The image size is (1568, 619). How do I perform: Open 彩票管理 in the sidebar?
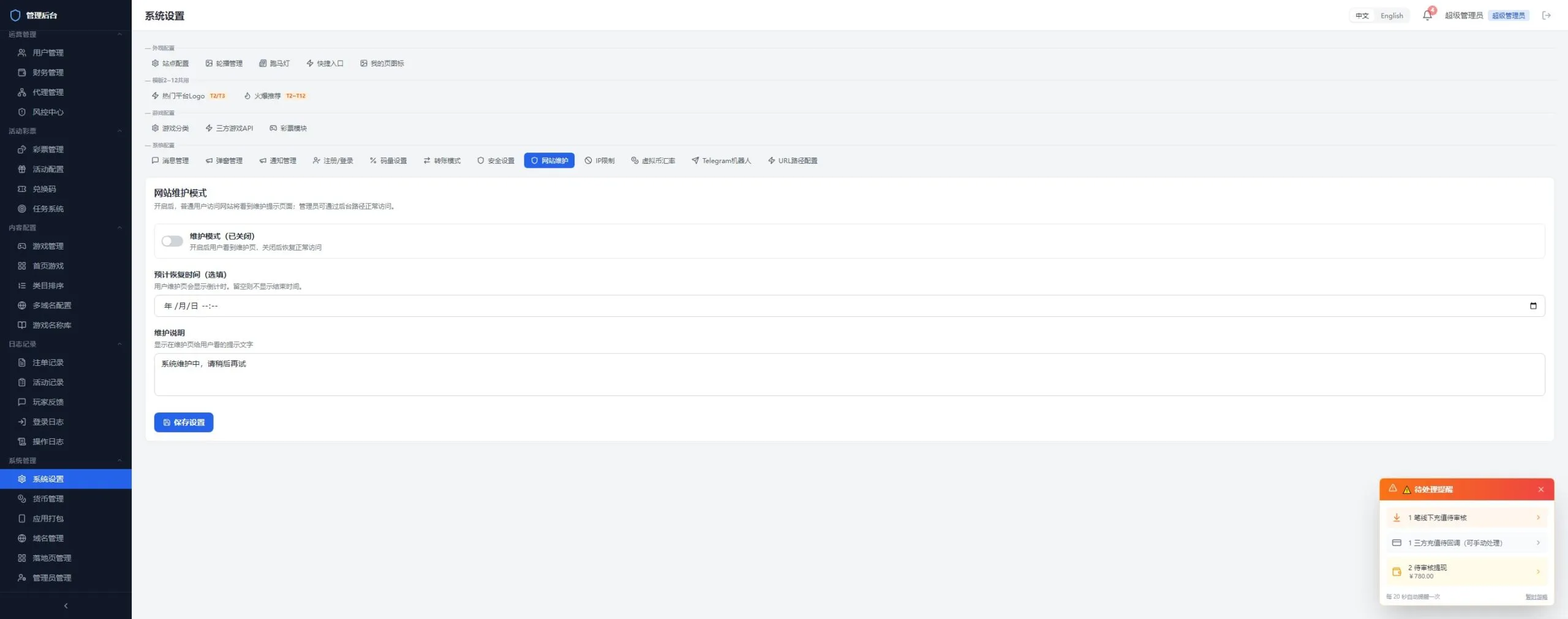[66, 150]
